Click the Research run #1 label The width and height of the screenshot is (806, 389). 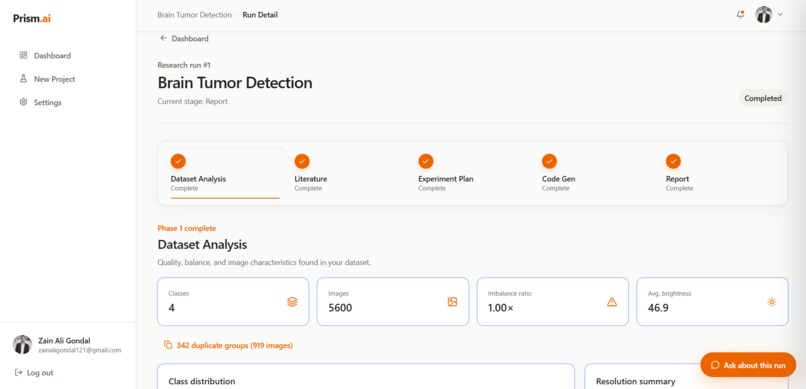coord(184,65)
